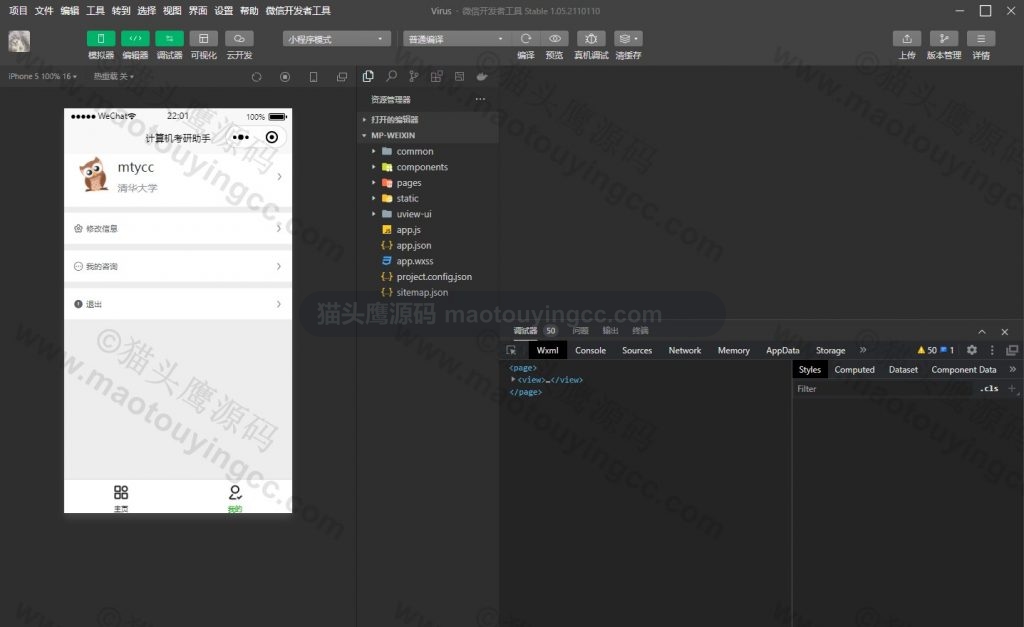Image resolution: width=1024 pixels, height=627 pixels.
Task: Click the simulator record/stop circle icon
Action: point(285,77)
